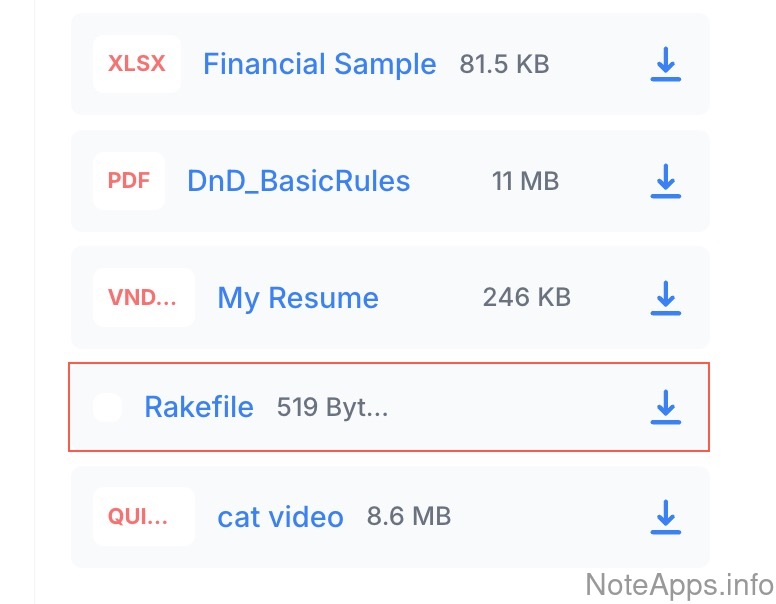Click the truncated 519 Byt... size text
This screenshot has width=776, height=604.
[x=332, y=407]
